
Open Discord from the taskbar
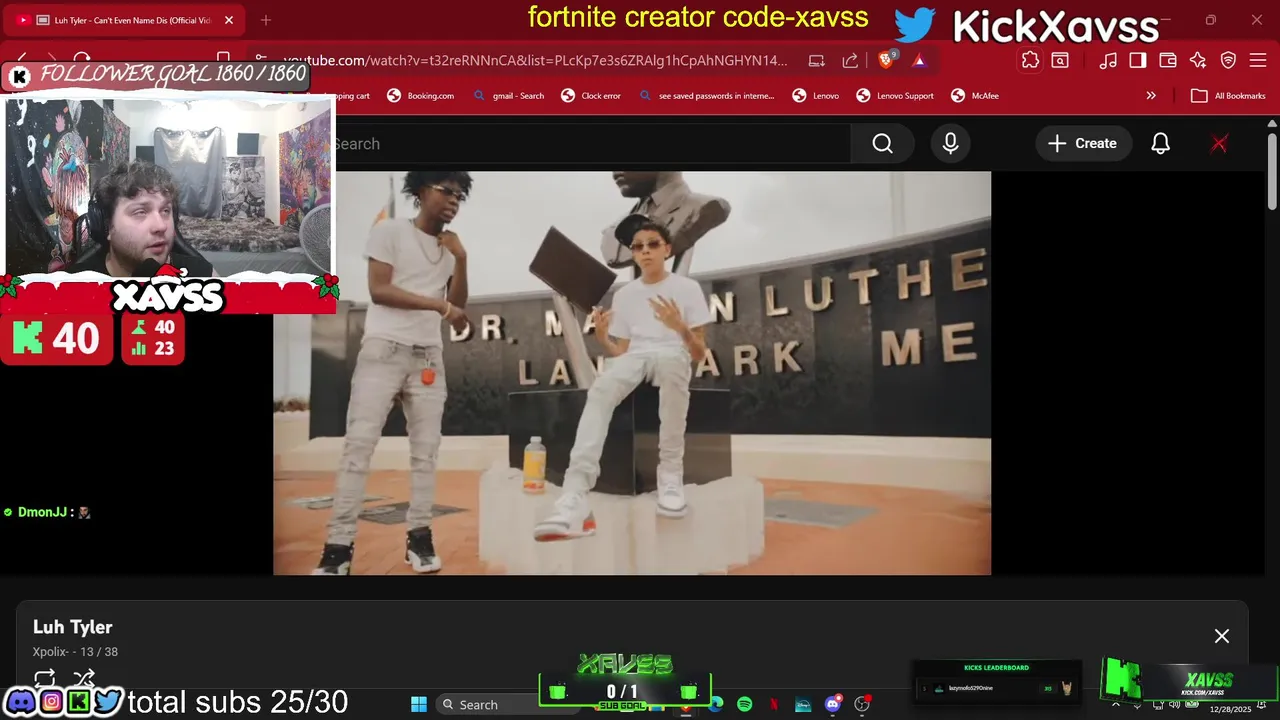pyautogui.click(x=832, y=705)
